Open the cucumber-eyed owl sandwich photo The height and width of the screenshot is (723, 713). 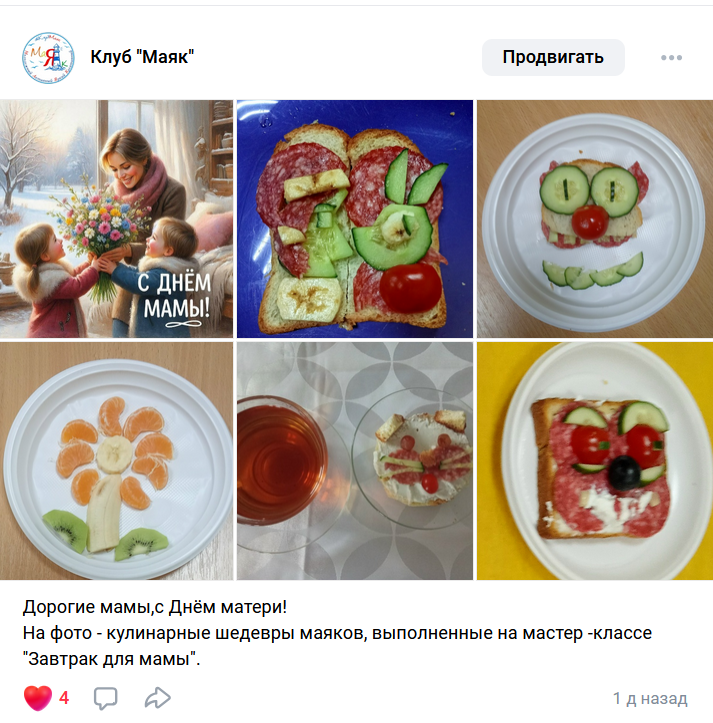(x=595, y=219)
